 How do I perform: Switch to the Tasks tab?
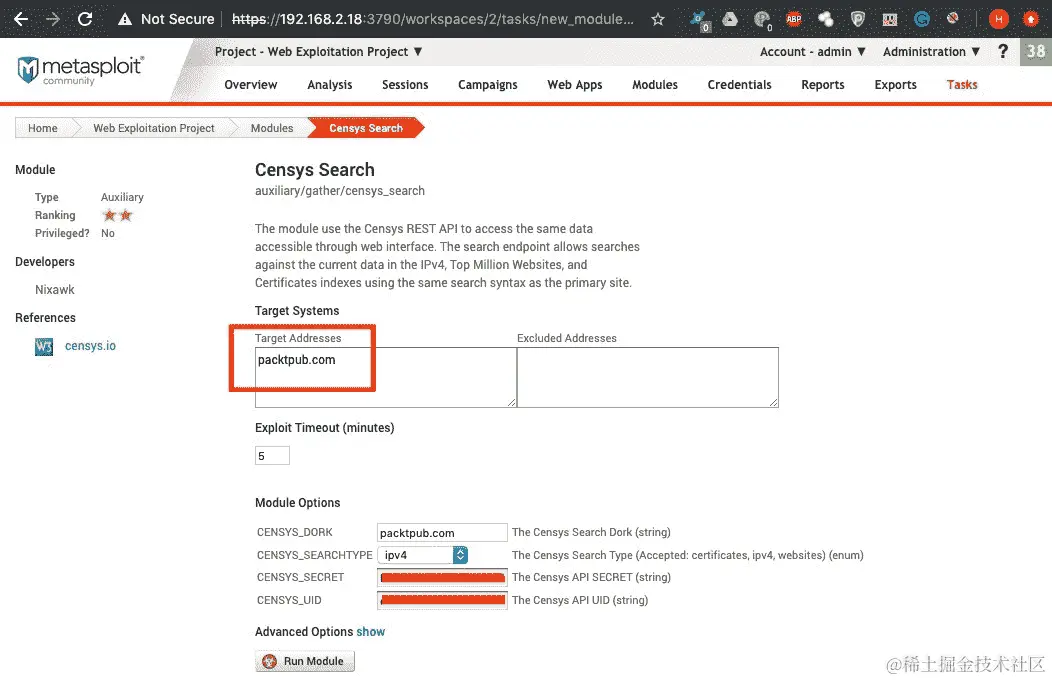pyautogui.click(x=962, y=85)
